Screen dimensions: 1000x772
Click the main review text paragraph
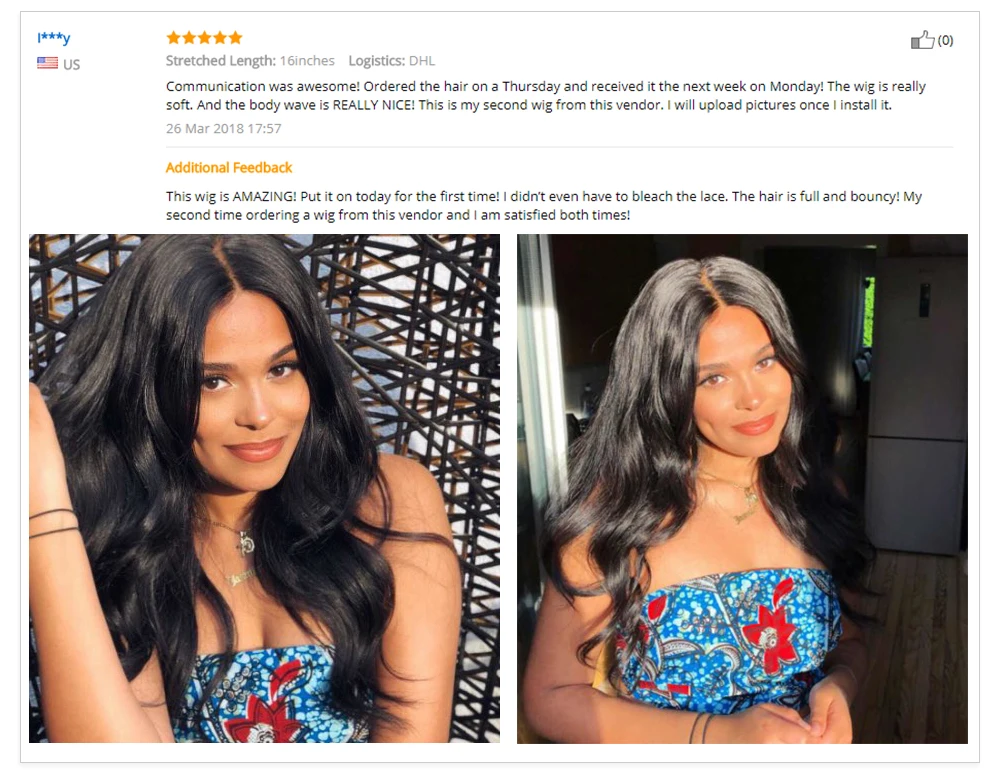(x=545, y=95)
